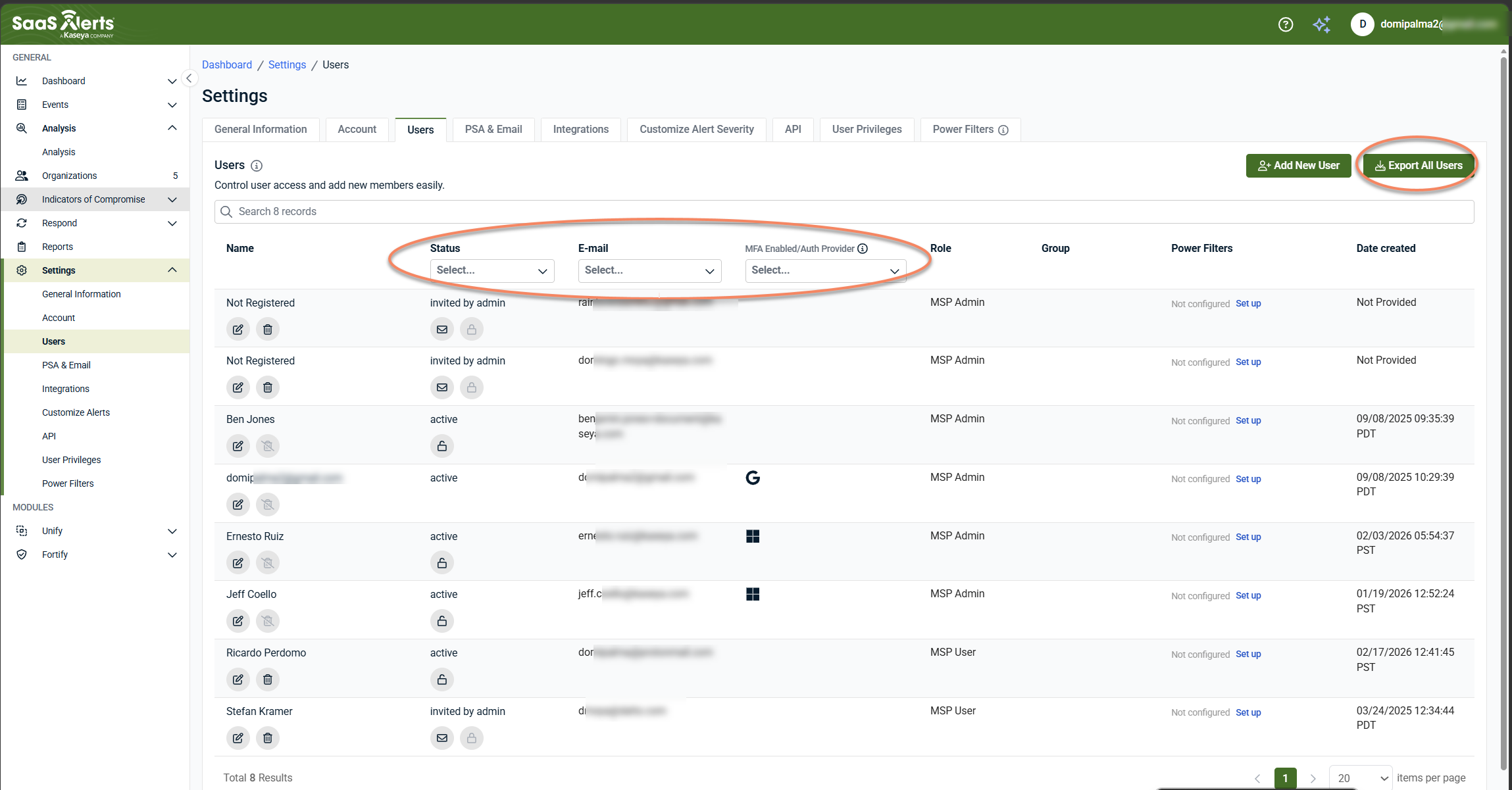Click the lock icon for Ernesto Ruiz
Image resolution: width=1512 pixels, height=790 pixels.
pyautogui.click(x=442, y=563)
